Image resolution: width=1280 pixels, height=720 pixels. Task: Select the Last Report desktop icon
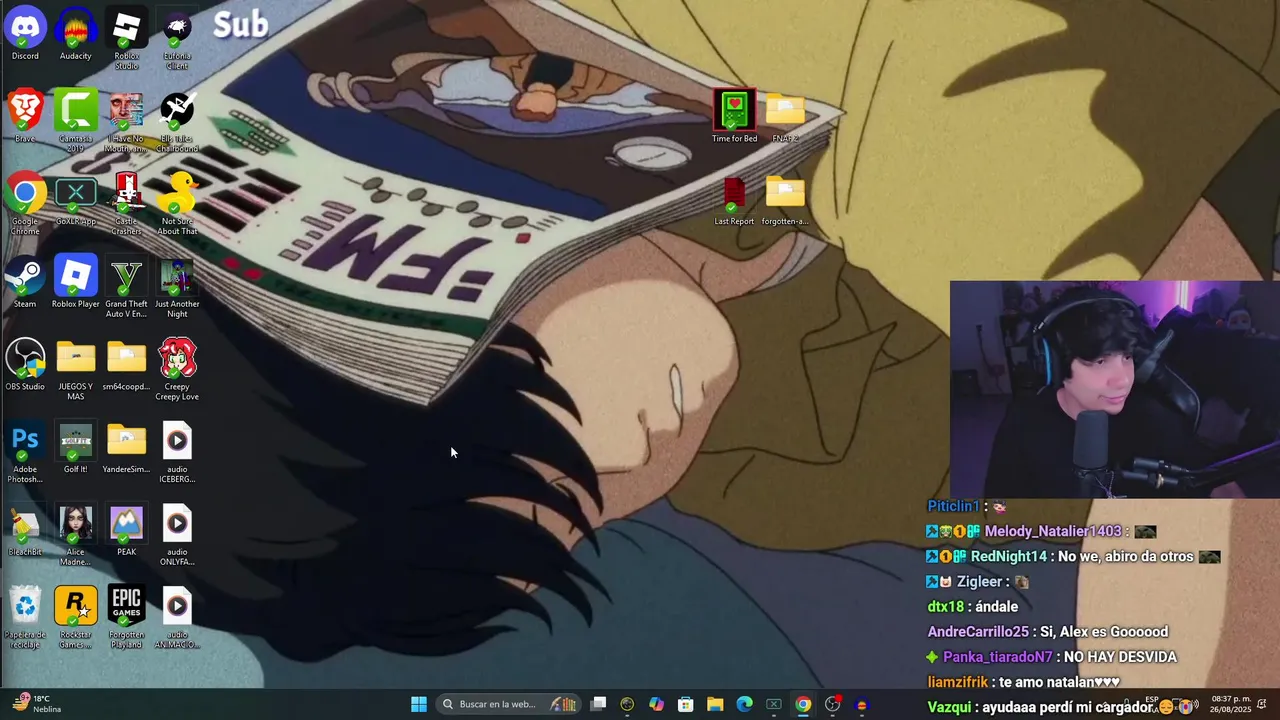[x=735, y=199]
